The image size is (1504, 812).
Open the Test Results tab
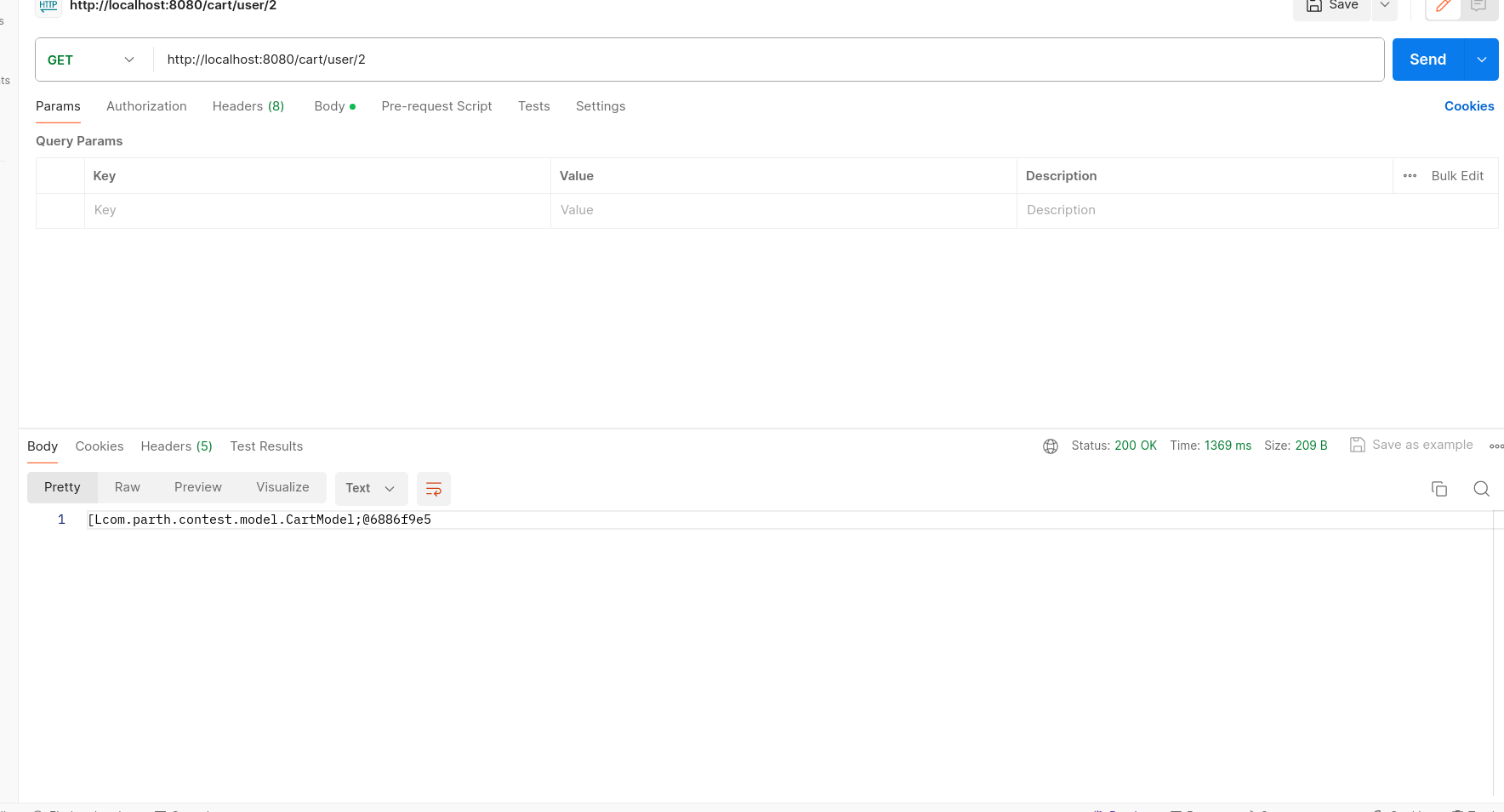(266, 446)
